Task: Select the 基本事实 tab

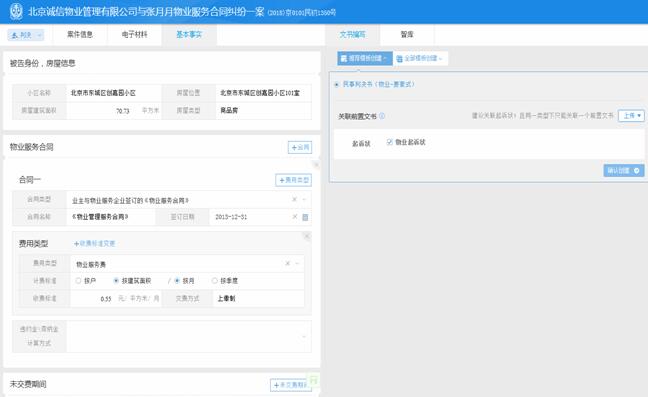Action: click(189, 34)
